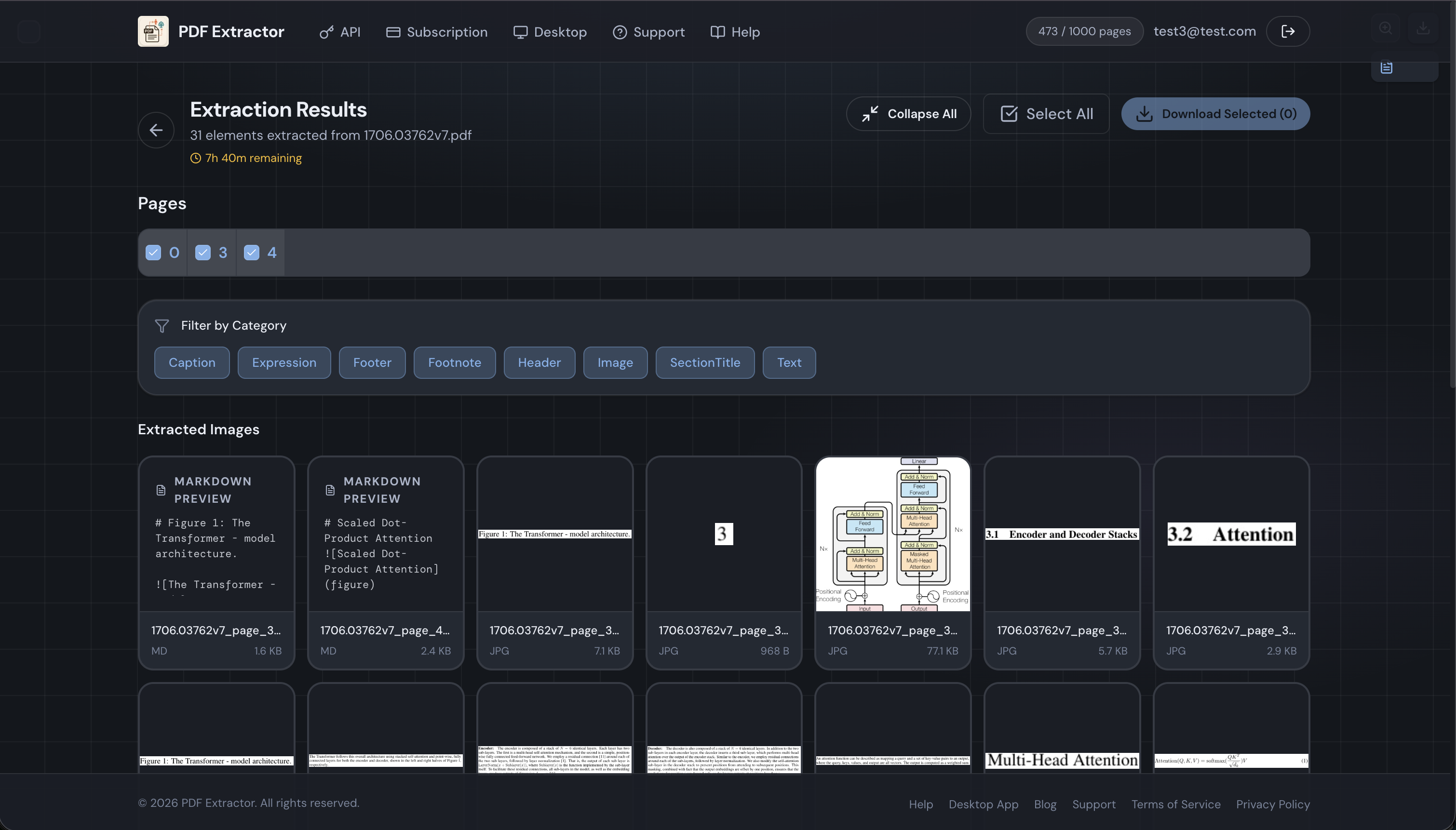Click the funnel icon beside Filter by Category
This screenshot has width=1456, height=830.
(162, 325)
